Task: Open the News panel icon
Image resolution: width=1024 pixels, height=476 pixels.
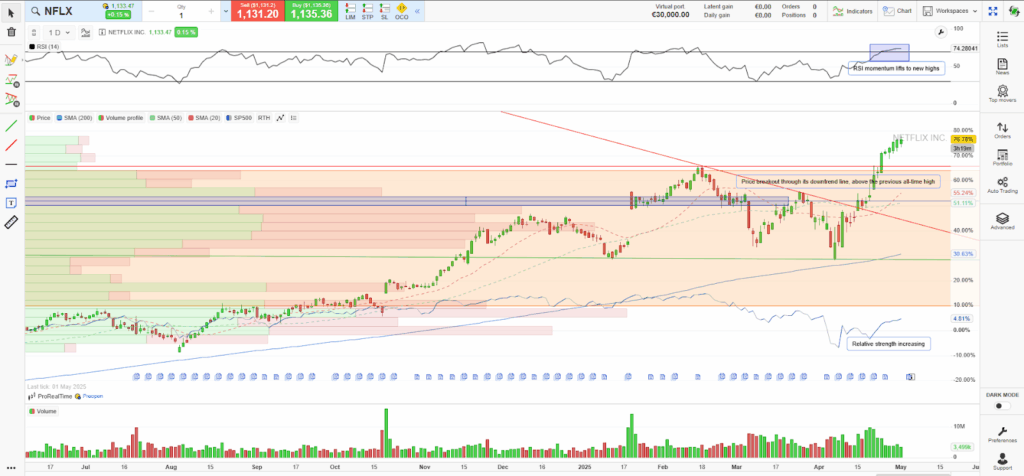Action: pos(1002,66)
